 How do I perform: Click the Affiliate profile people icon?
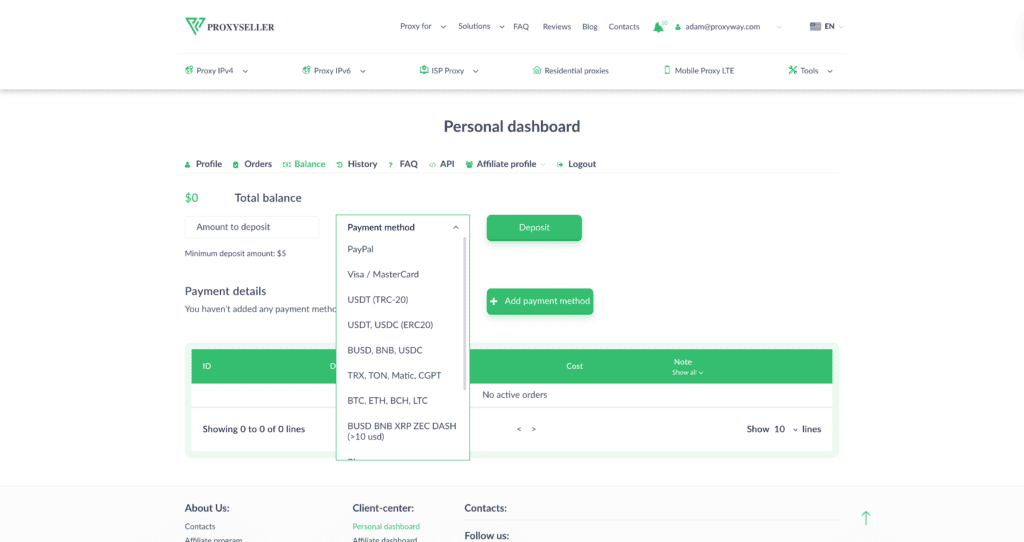469,165
